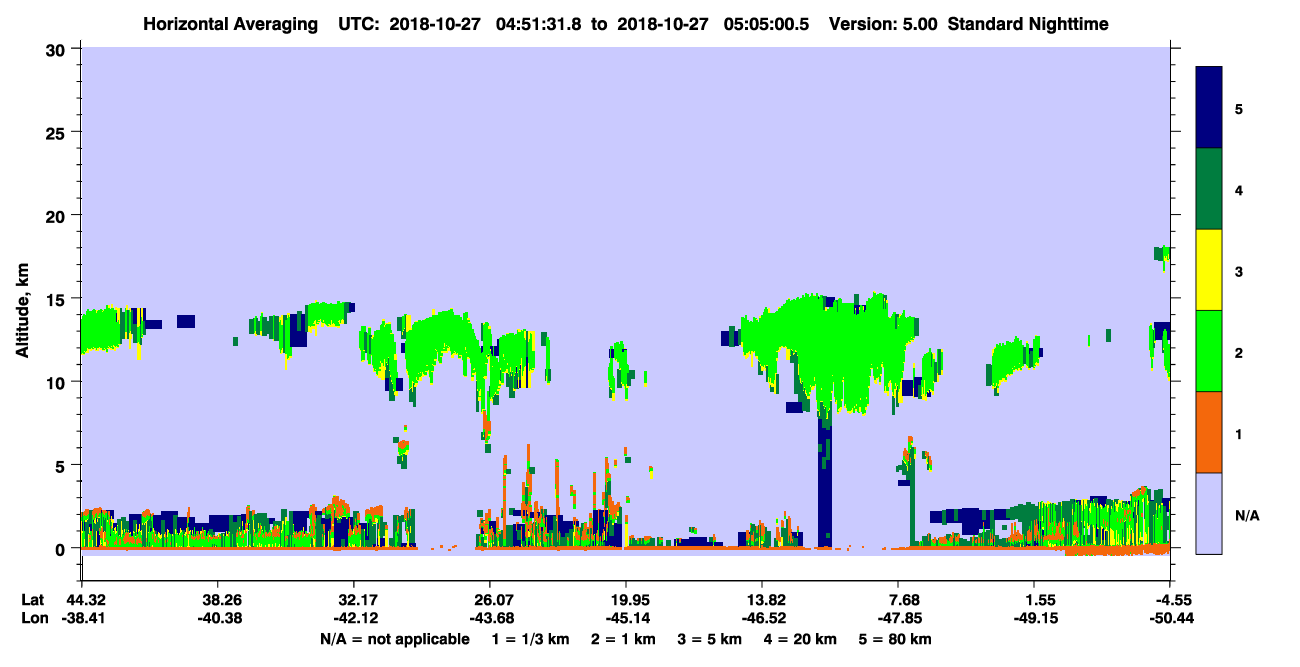Click the lavender N/A colorbar segment
This screenshot has width=1300, height=667.
tap(1209, 513)
